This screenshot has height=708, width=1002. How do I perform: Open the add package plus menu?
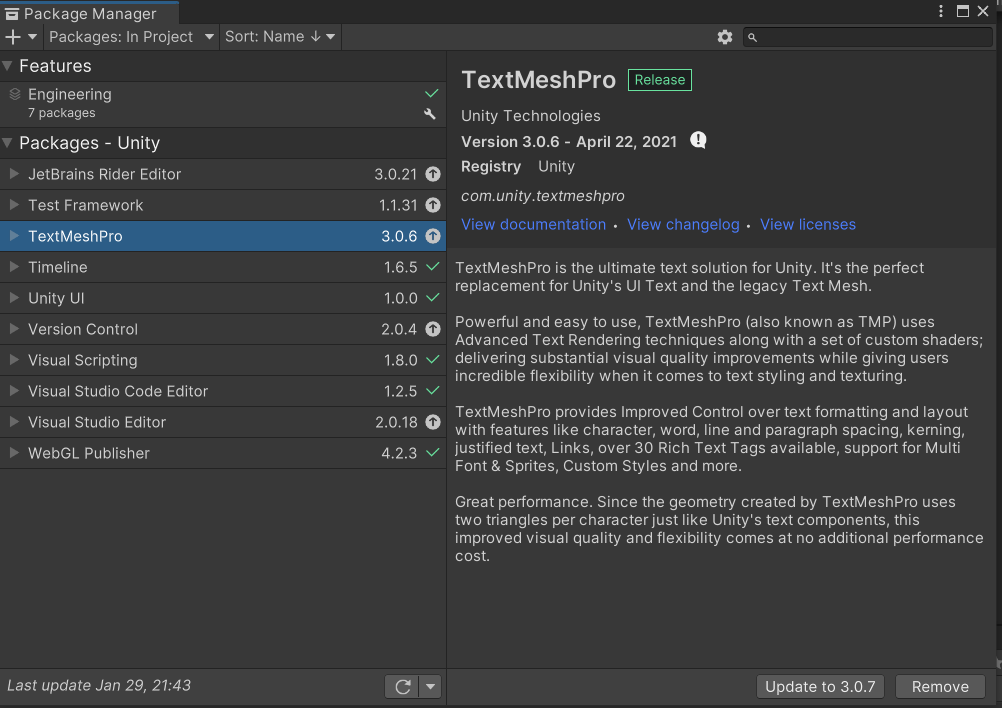coord(21,37)
